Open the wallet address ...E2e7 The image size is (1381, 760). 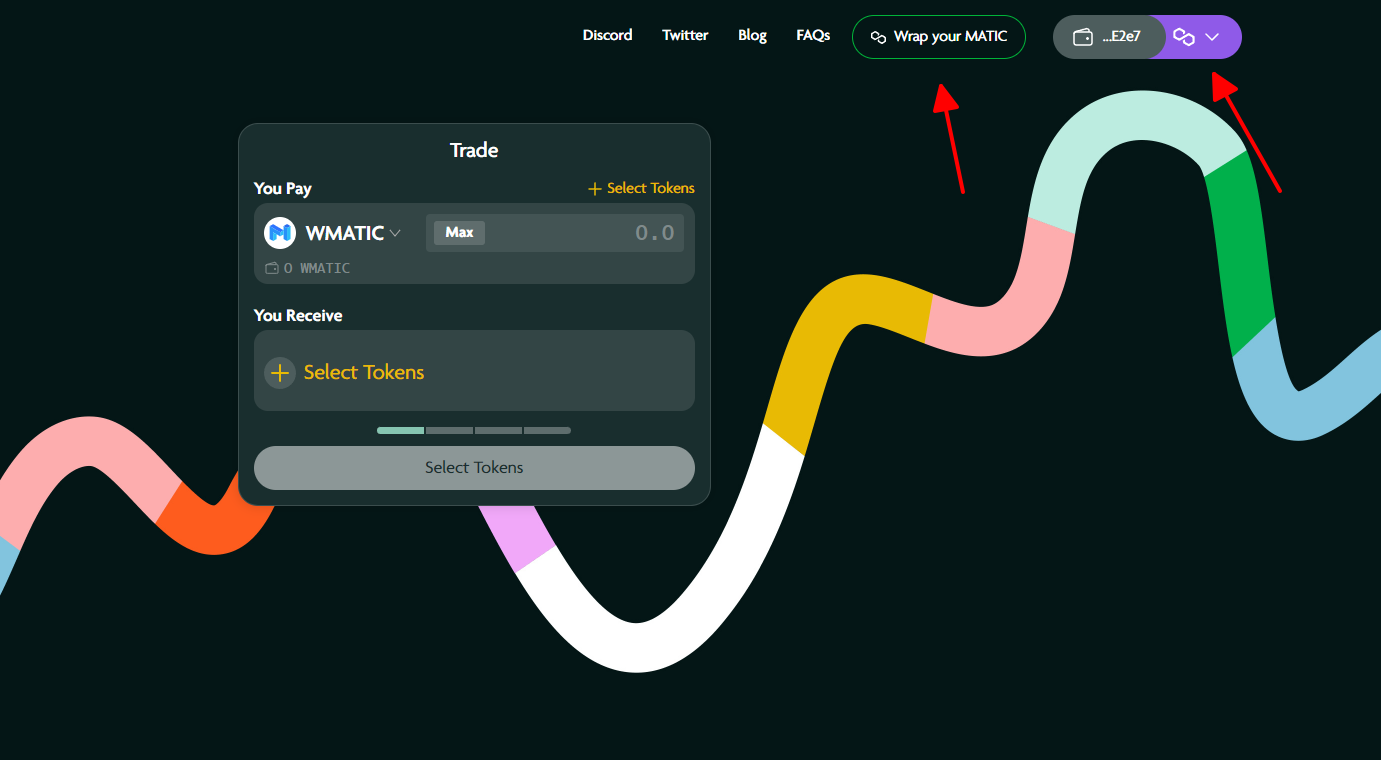tap(1121, 37)
